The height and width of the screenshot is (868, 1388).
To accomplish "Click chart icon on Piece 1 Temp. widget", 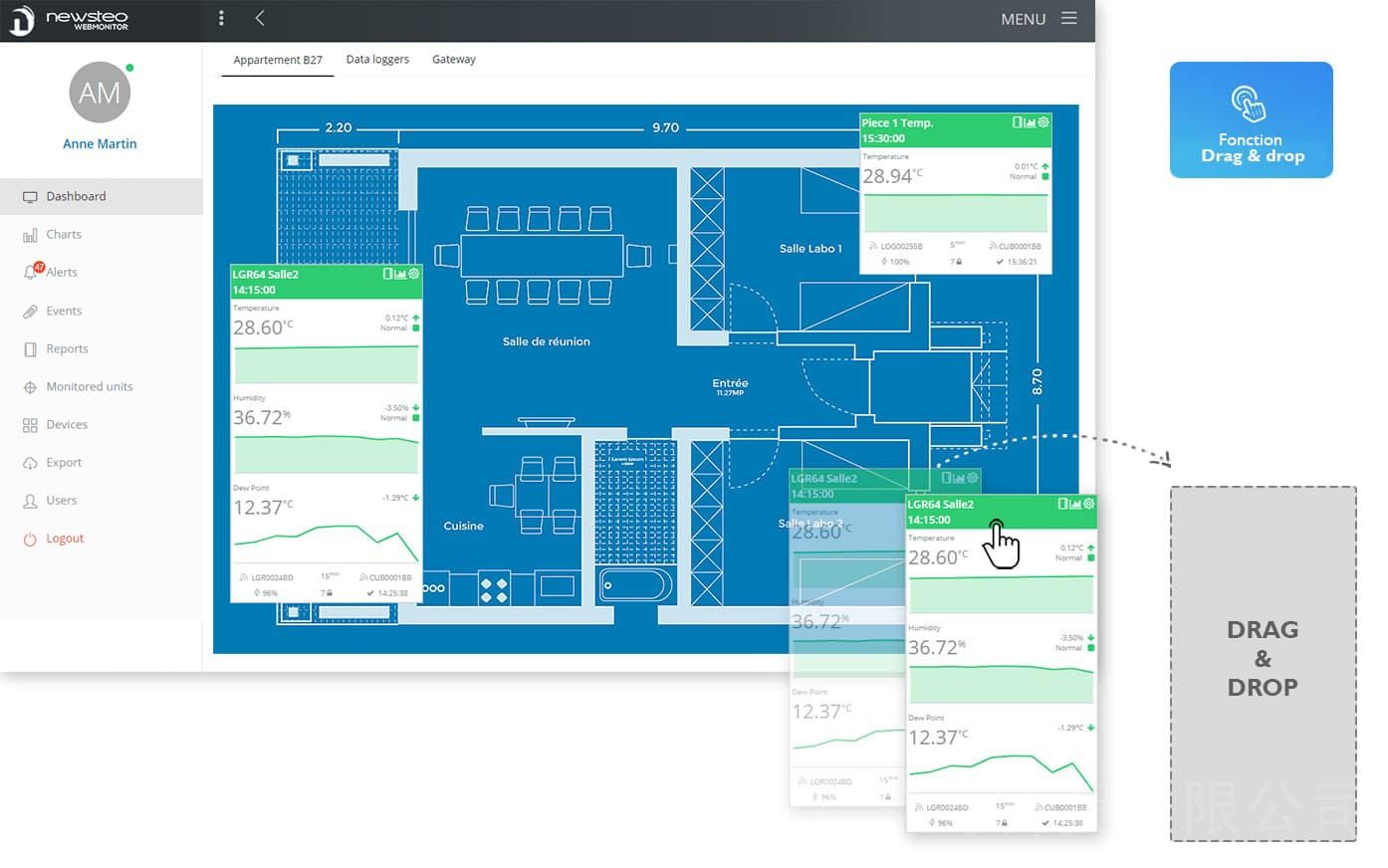I will tap(1031, 122).
